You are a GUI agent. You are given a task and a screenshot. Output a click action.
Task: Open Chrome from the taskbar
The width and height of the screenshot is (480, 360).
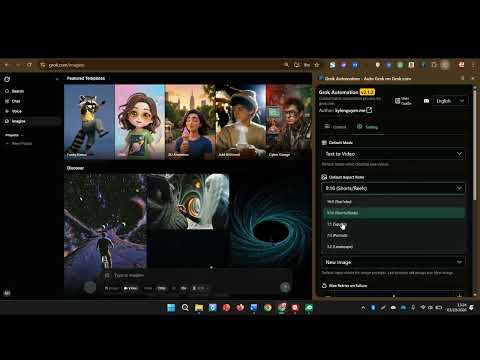click(x=268, y=307)
